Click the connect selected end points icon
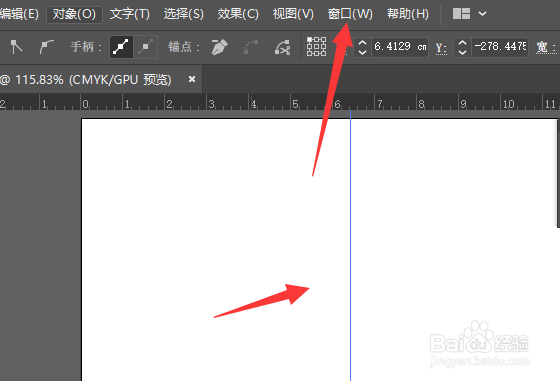Viewport: 560px width, 381px height. point(251,47)
